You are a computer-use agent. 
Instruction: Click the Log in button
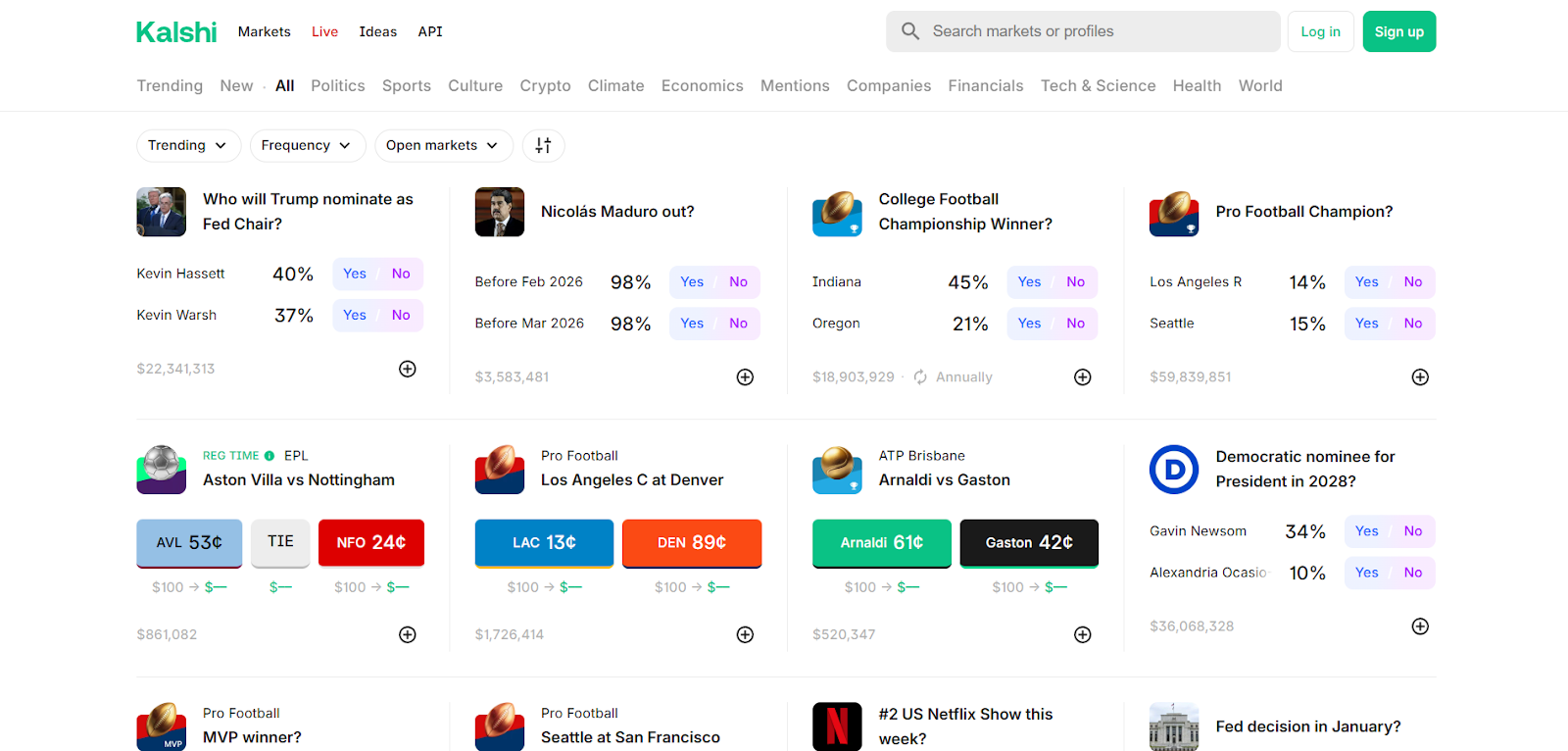click(1321, 31)
